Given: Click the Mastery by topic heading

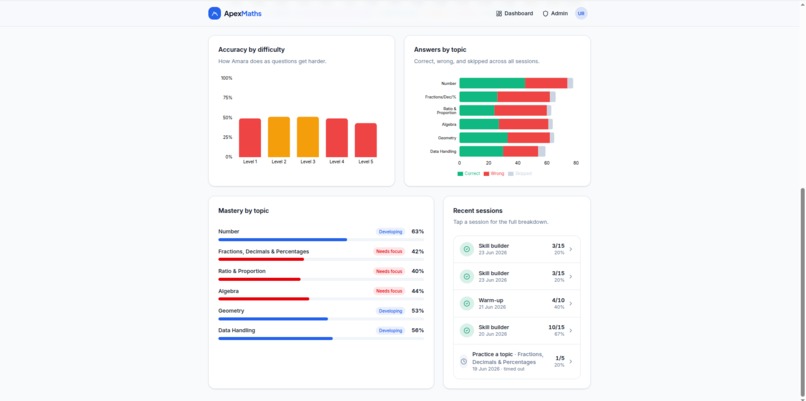Looking at the screenshot, I should coord(243,211).
